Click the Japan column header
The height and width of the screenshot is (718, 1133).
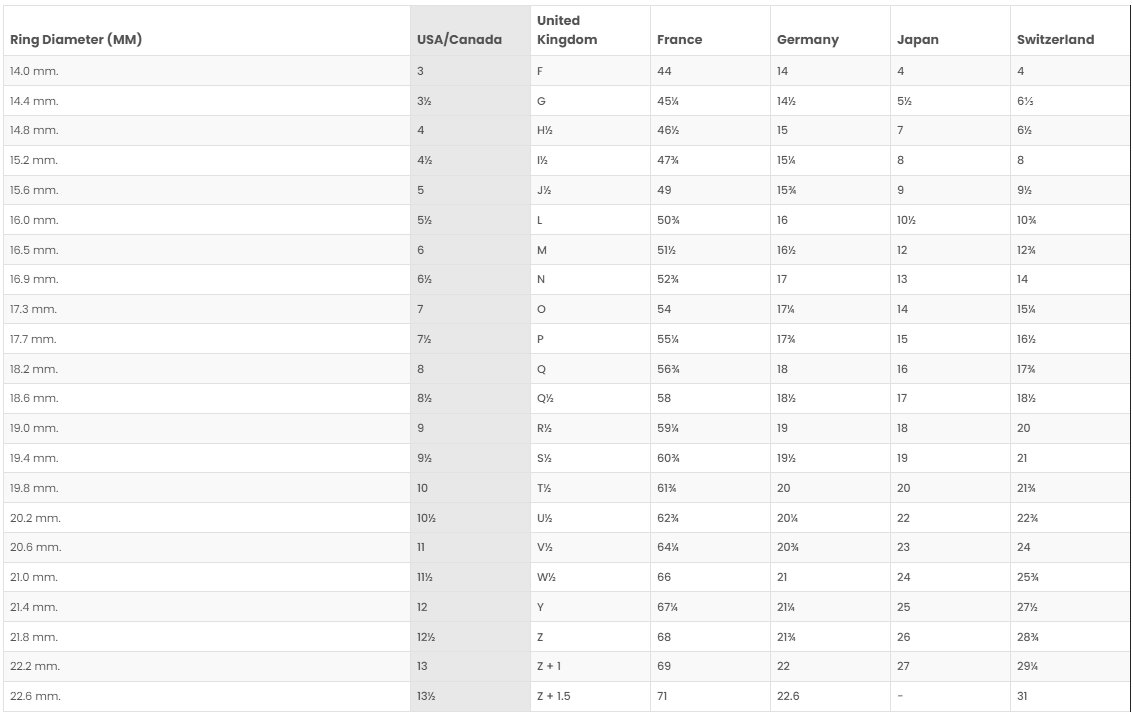917,40
